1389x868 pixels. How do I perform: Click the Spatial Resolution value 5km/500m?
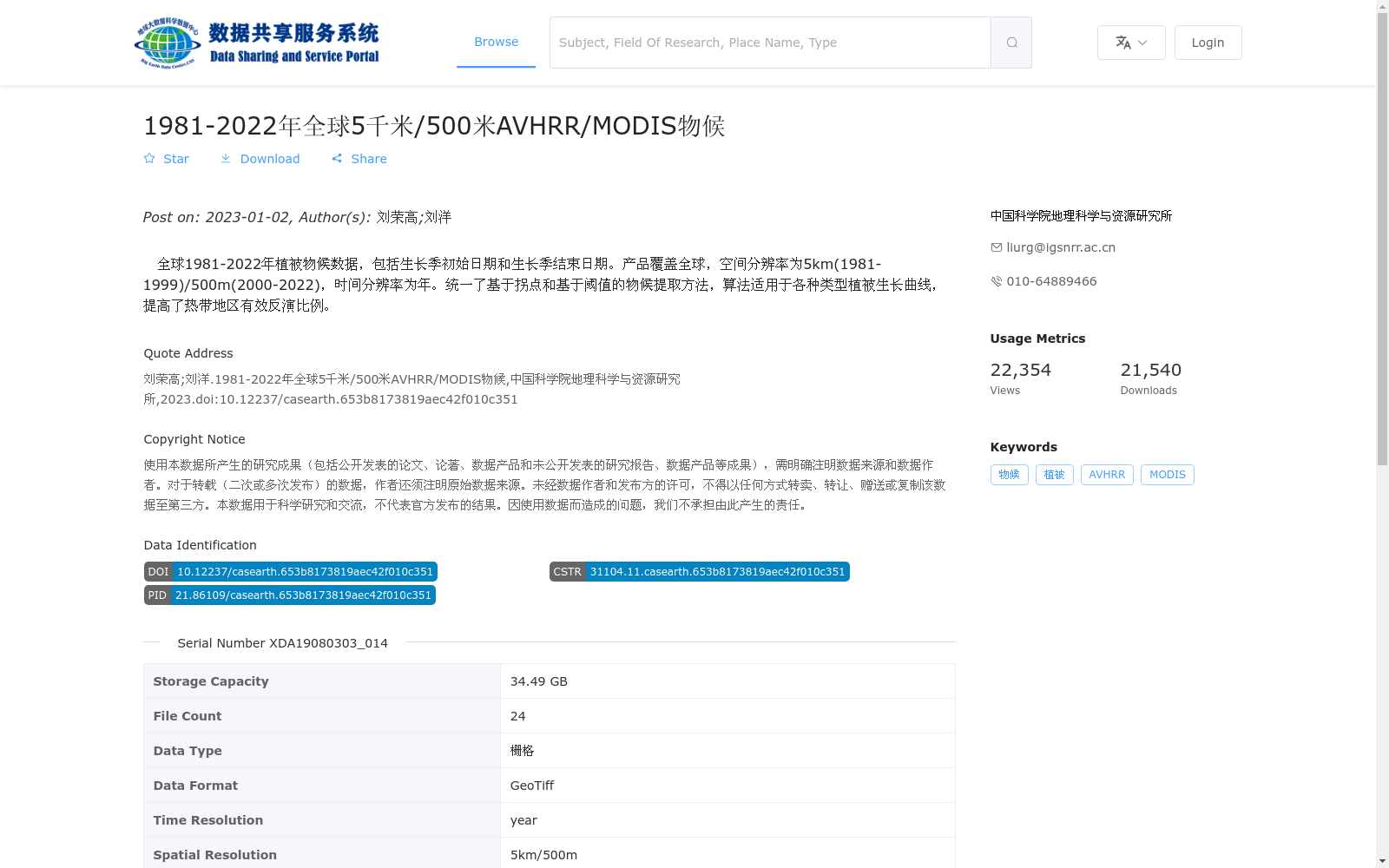pos(544,855)
